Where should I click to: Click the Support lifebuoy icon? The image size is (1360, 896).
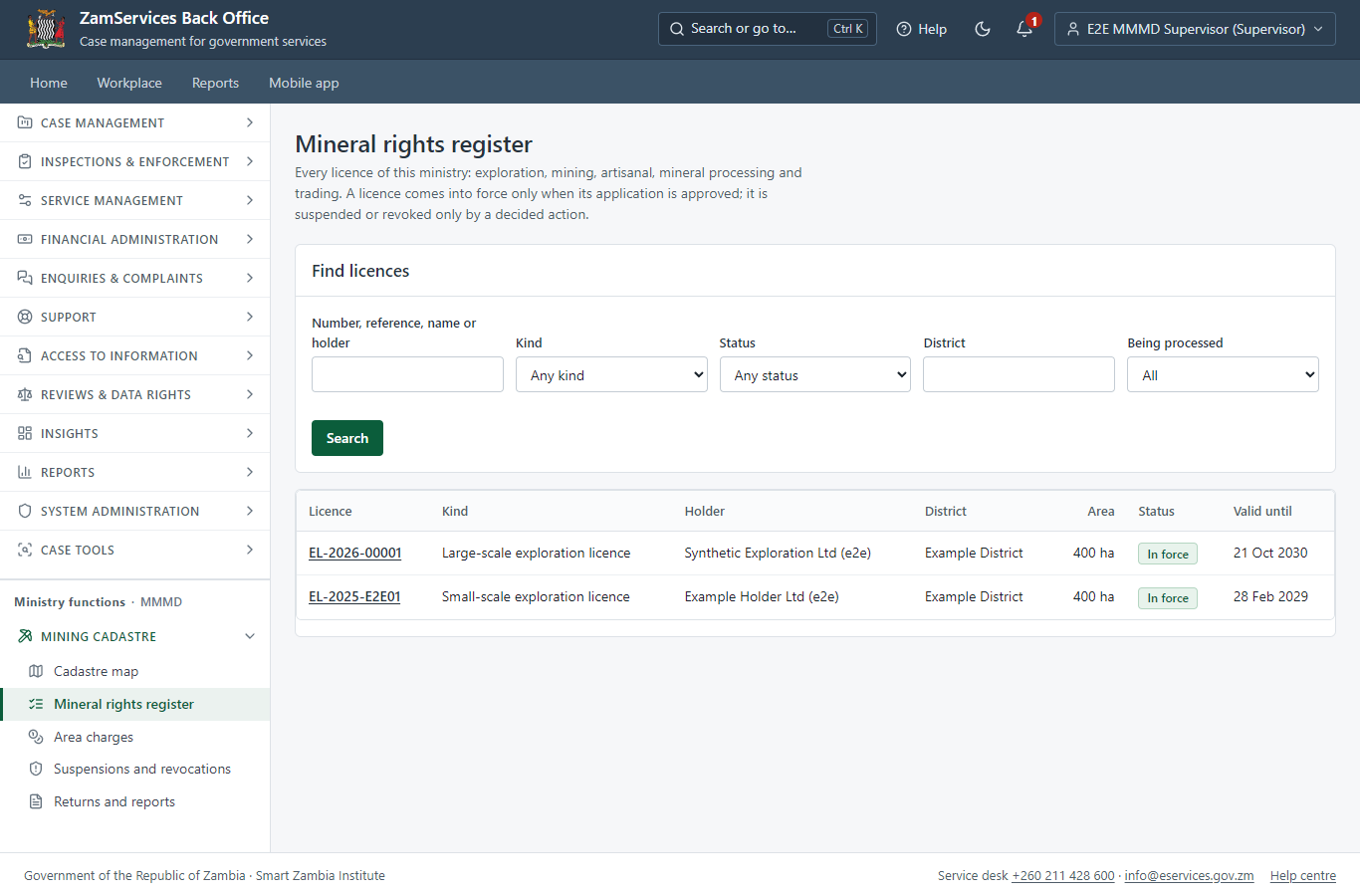25,317
